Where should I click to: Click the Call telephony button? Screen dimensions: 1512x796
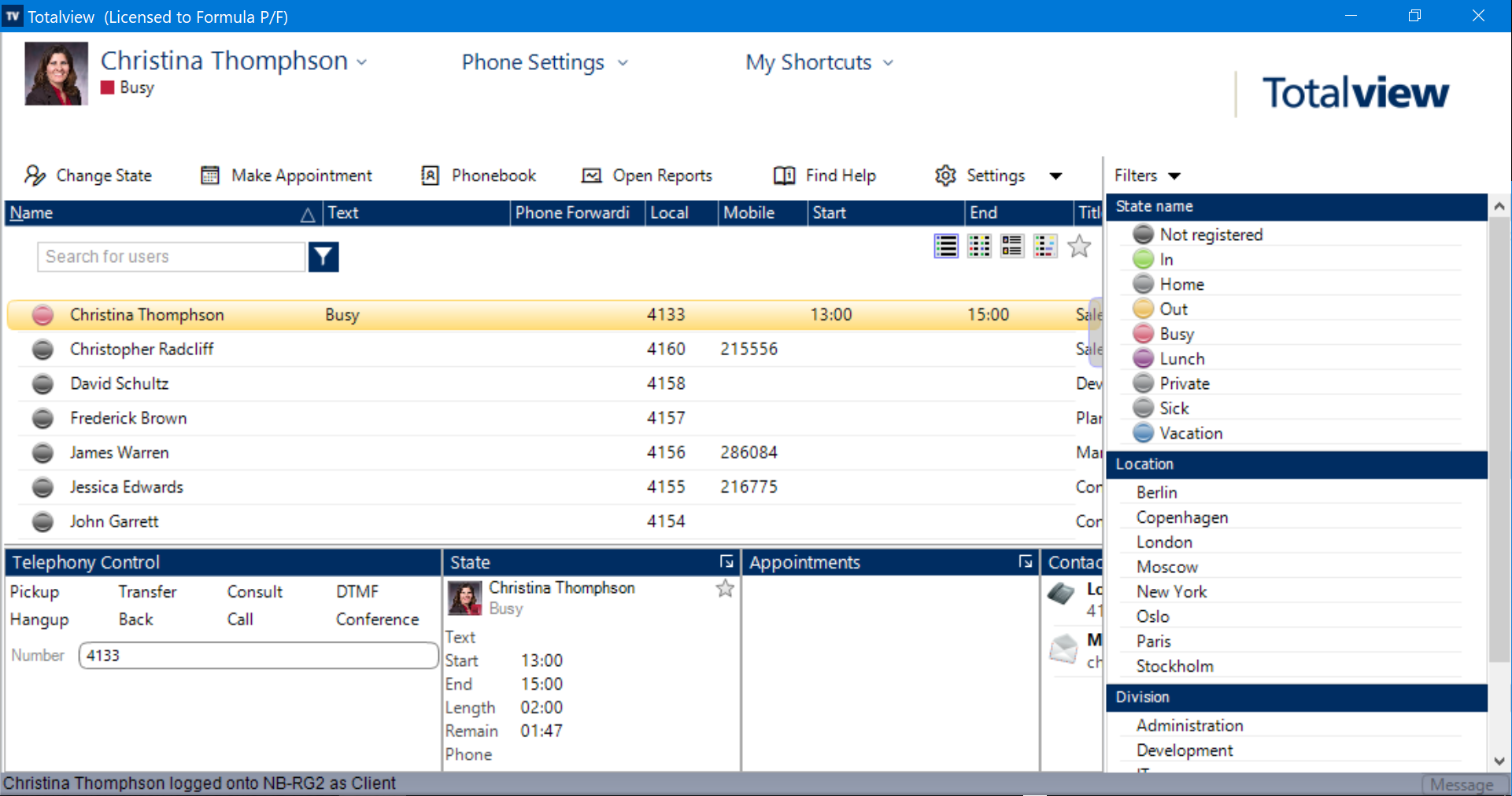[x=240, y=620]
